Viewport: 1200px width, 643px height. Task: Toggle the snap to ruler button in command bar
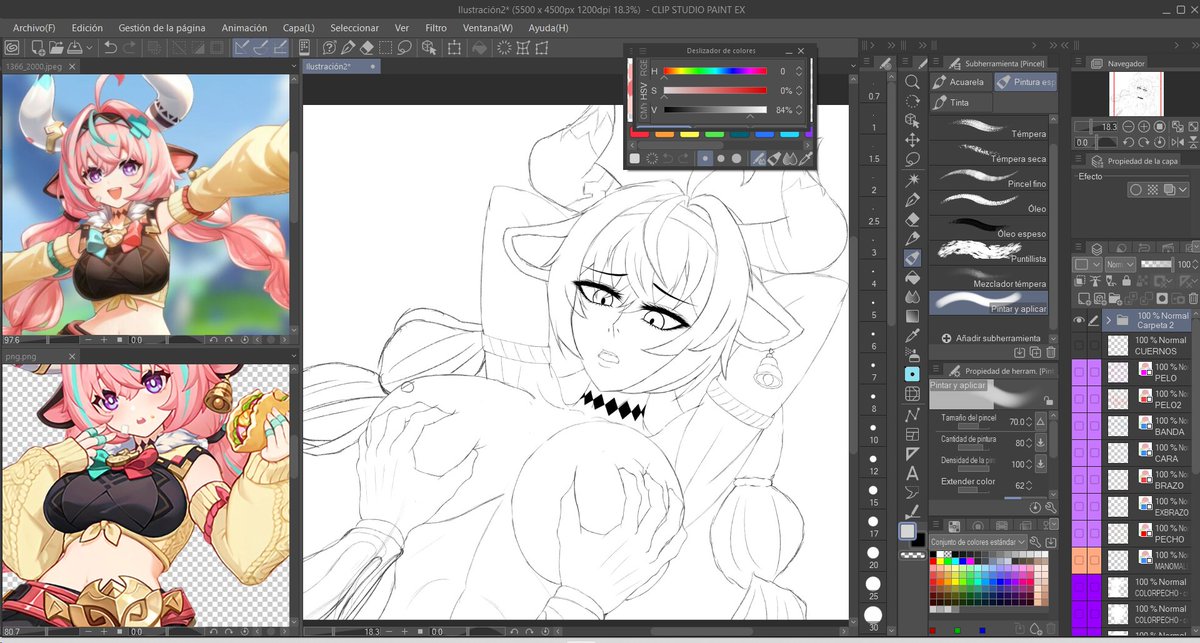coord(242,47)
